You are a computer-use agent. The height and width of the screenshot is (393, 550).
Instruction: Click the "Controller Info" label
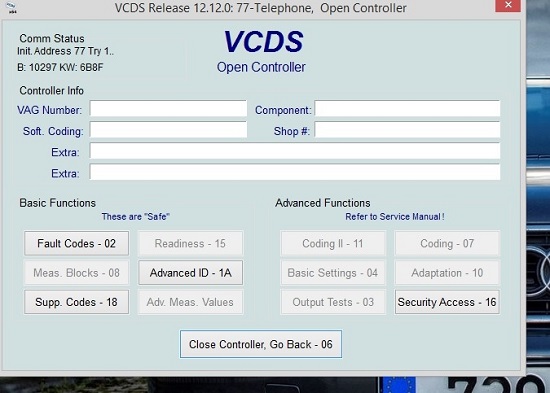click(52, 91)
